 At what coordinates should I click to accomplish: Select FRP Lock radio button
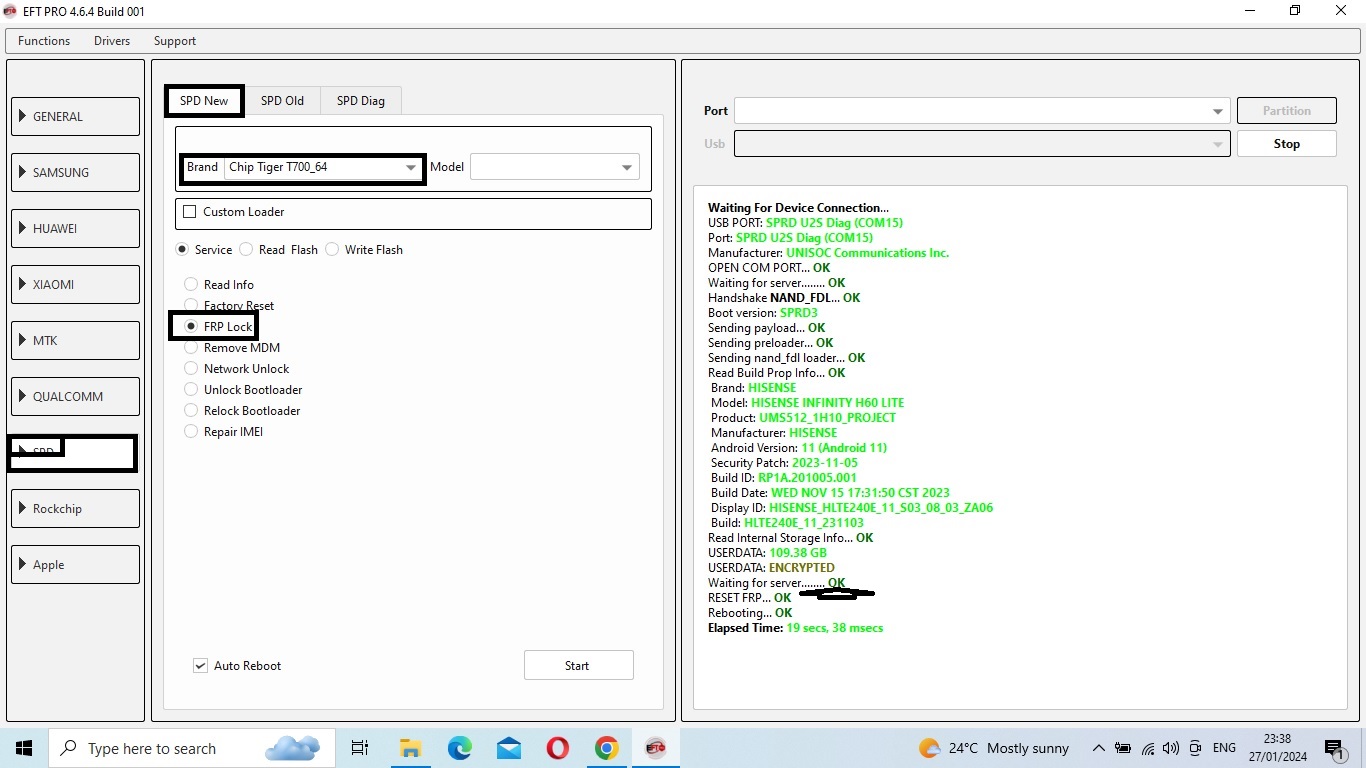[x=191, y=327]
